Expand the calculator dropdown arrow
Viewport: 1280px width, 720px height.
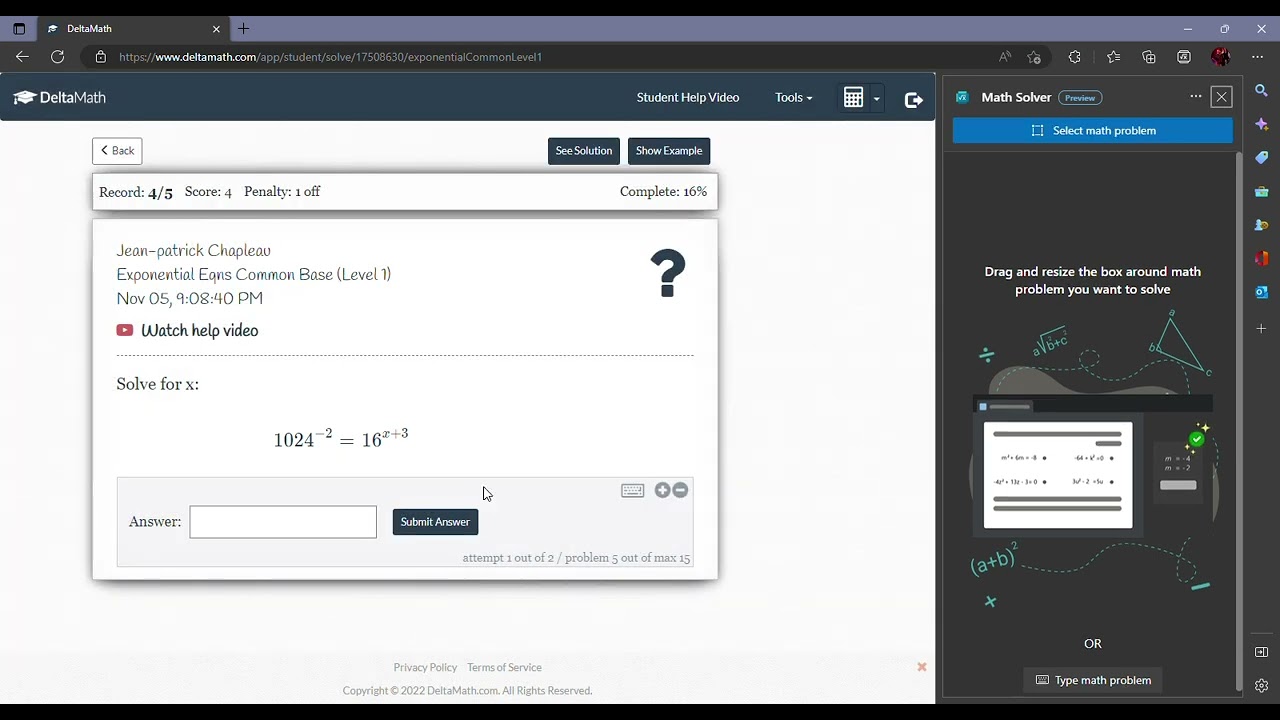876,98
